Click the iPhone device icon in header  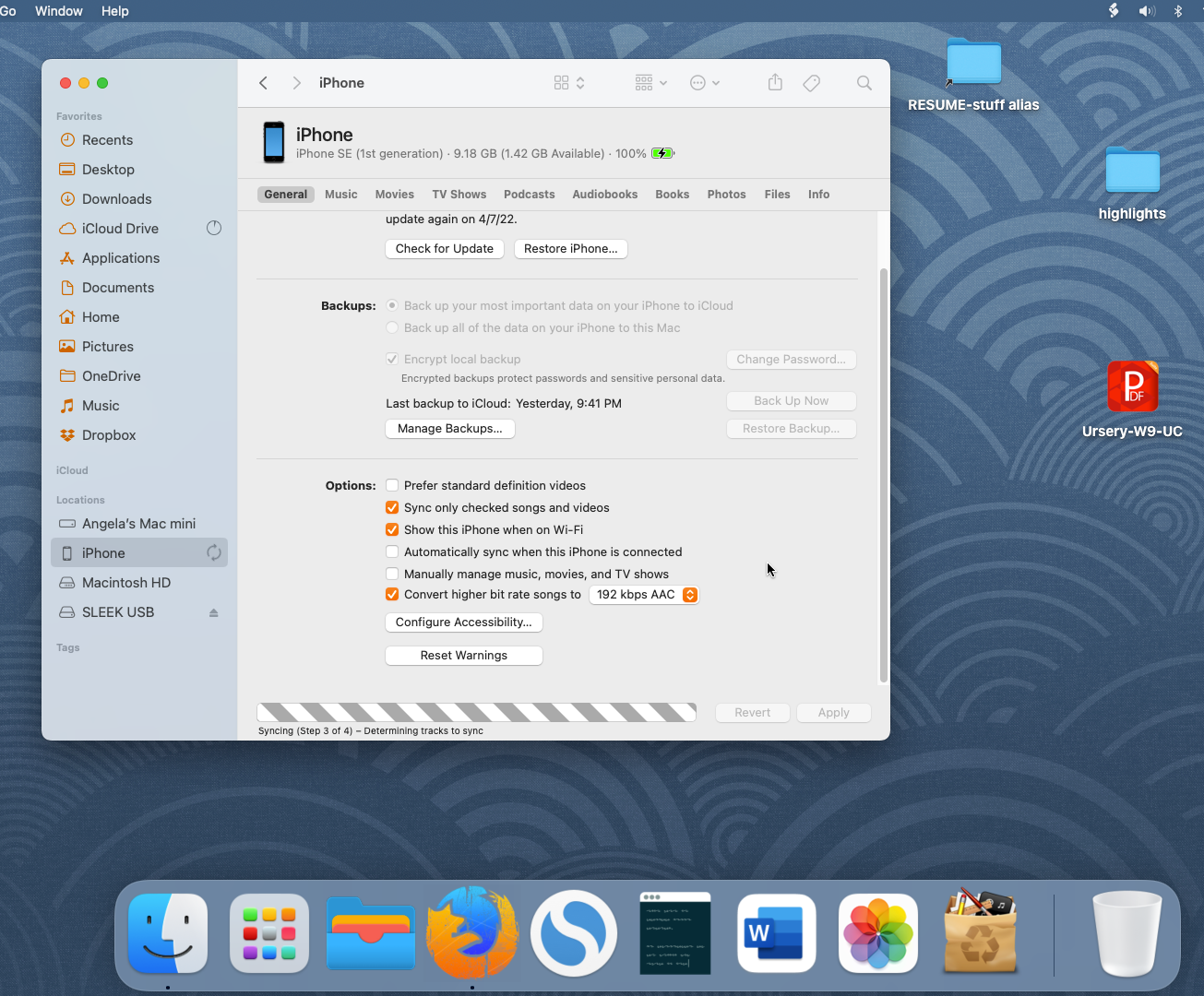coord(274,142)
